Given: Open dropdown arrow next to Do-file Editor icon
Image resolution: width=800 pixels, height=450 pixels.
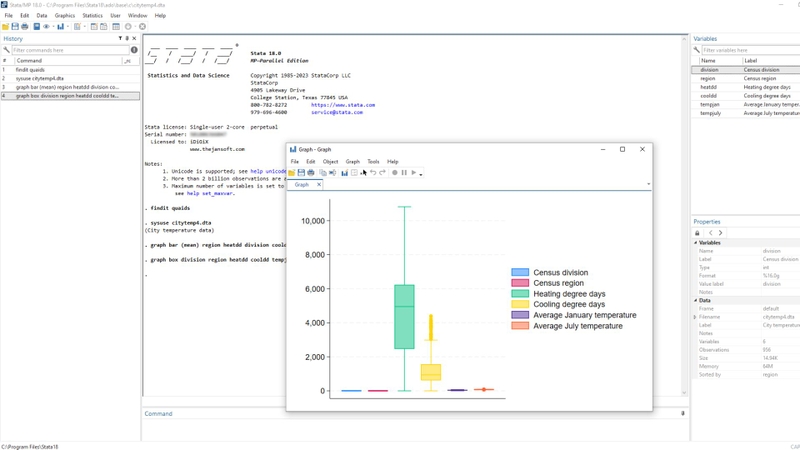Looking at the screenshot, I should click(x=85, y=27).
